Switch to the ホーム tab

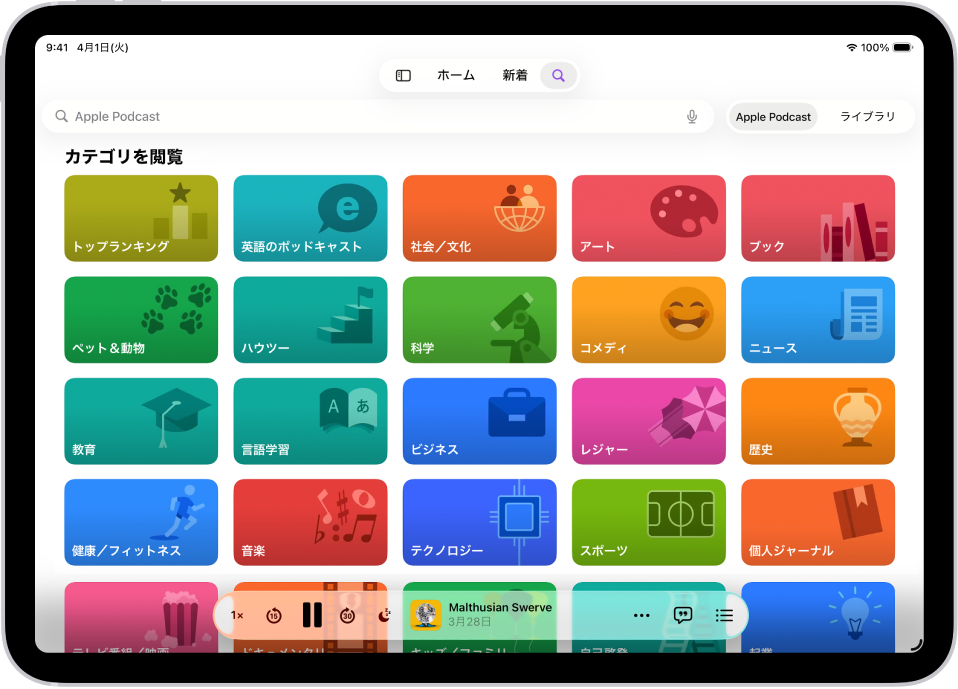pyautogui.click(x=455, y=75)
